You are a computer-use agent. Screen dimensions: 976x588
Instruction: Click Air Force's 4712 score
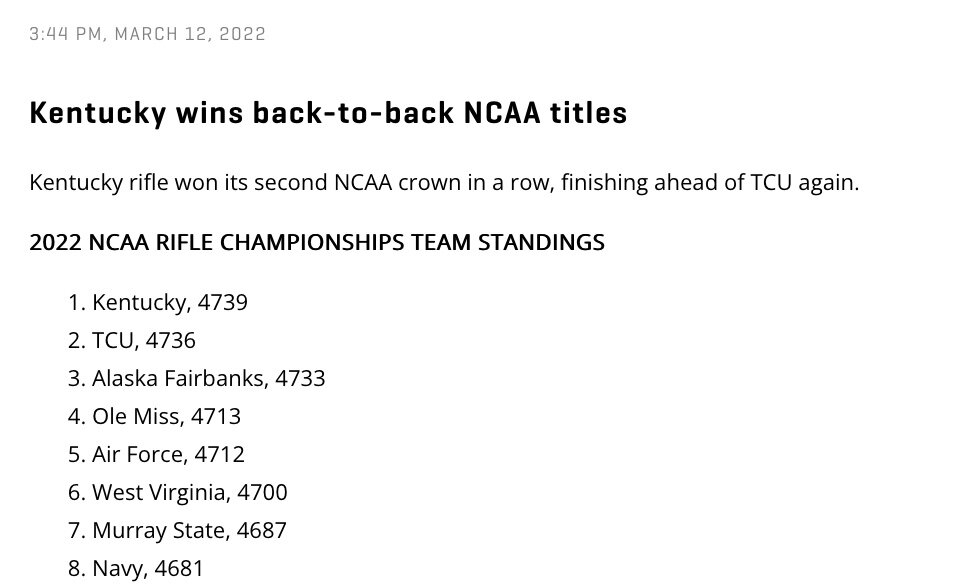pos(219,454)
